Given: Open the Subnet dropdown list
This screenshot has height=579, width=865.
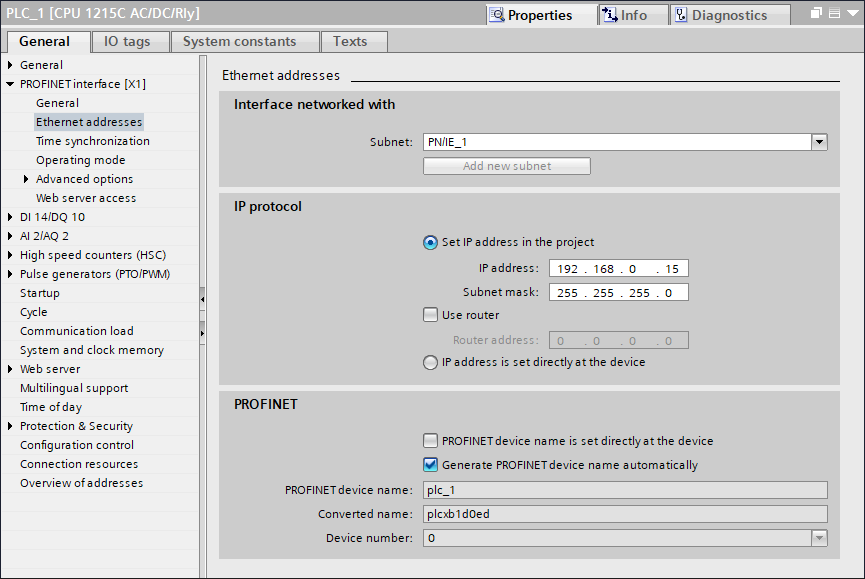Looking at the screenshot, I should (819, 142).
